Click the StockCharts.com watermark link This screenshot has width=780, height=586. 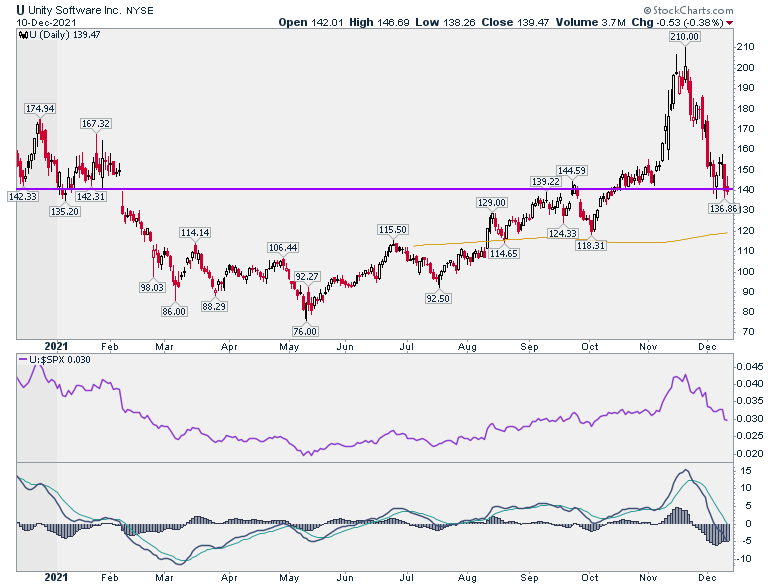[x=688, y=10]
